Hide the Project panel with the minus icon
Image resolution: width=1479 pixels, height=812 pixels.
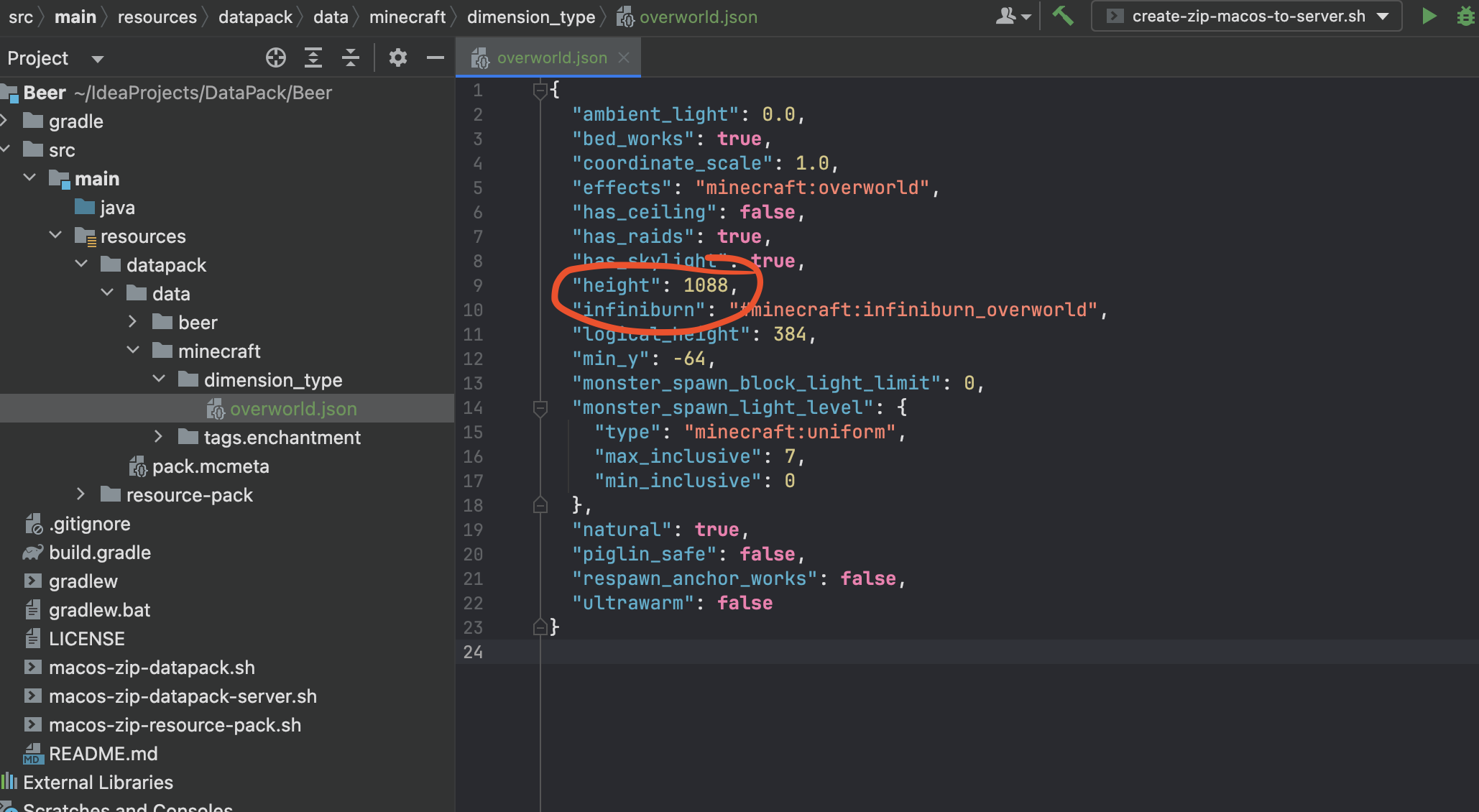click(436, 57)
